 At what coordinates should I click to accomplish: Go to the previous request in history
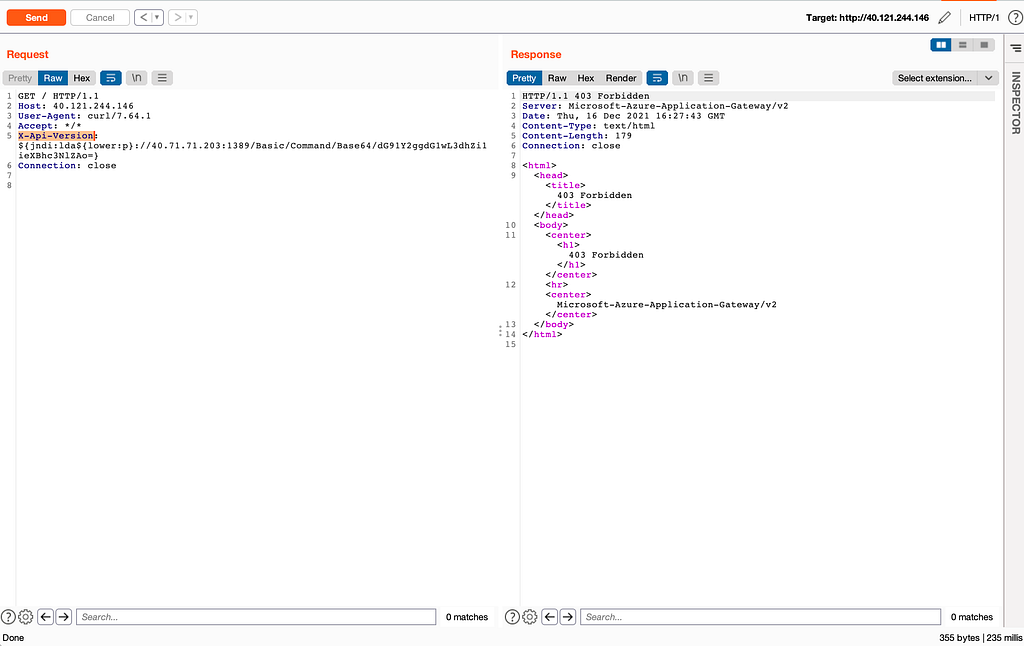(144, 18)
